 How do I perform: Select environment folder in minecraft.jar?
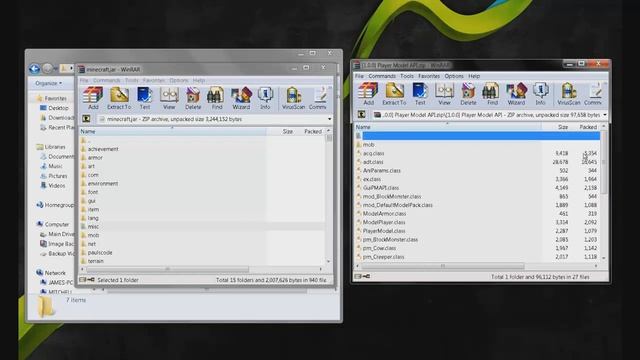click(x=103, y=183)
